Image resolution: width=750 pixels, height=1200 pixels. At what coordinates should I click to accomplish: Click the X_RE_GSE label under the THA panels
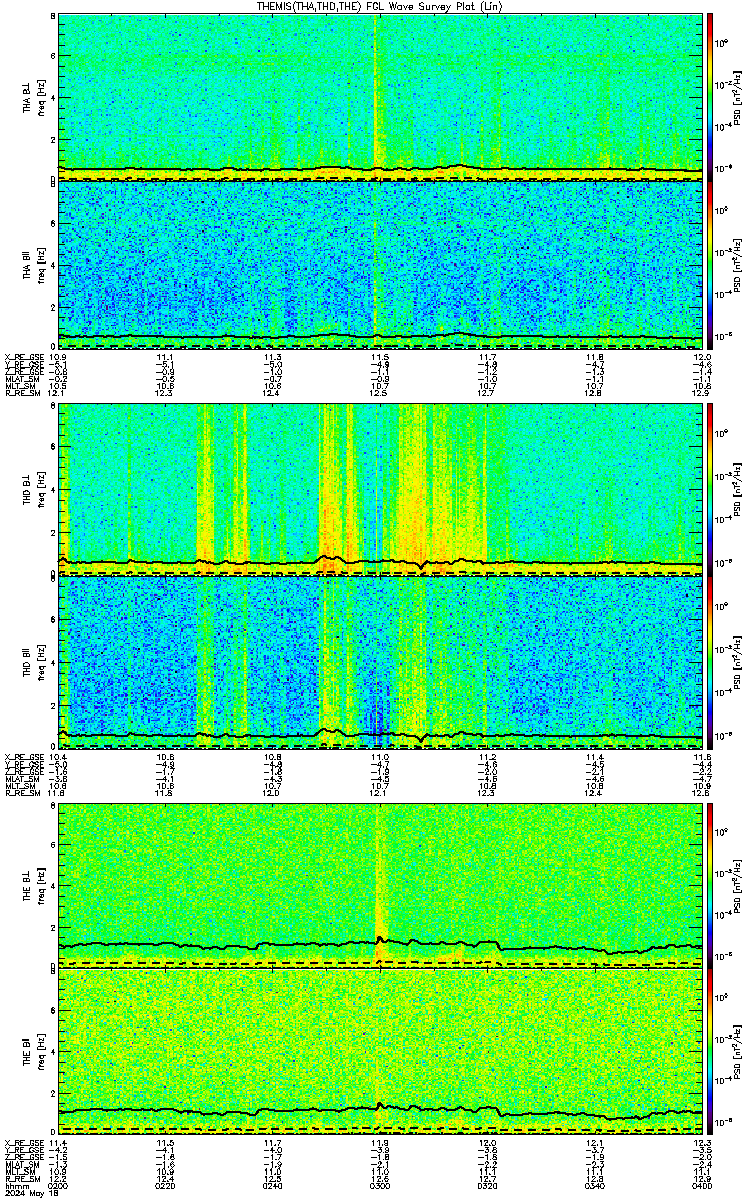tap(22, 357)
